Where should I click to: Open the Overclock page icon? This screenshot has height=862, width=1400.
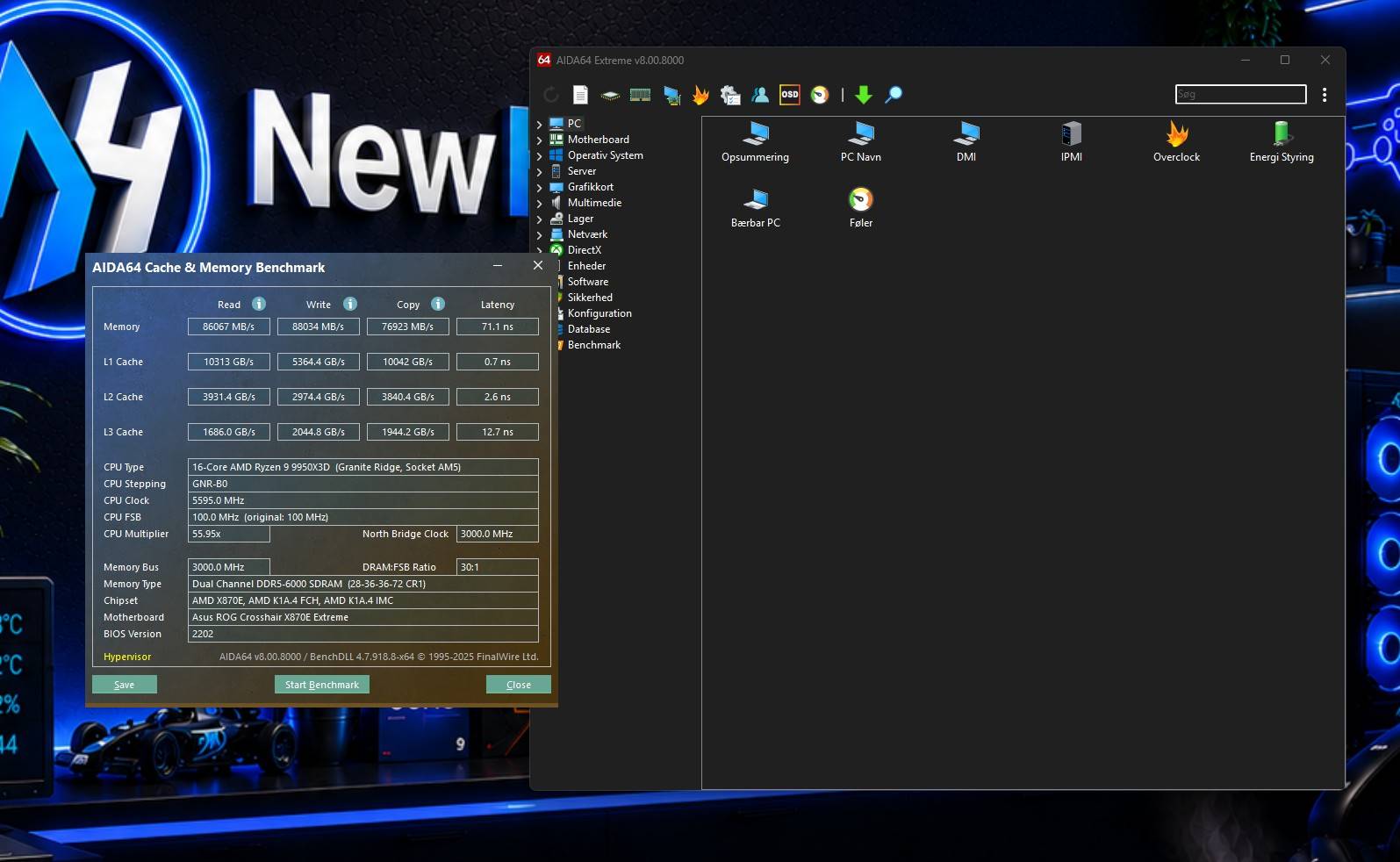point(1176,142)
